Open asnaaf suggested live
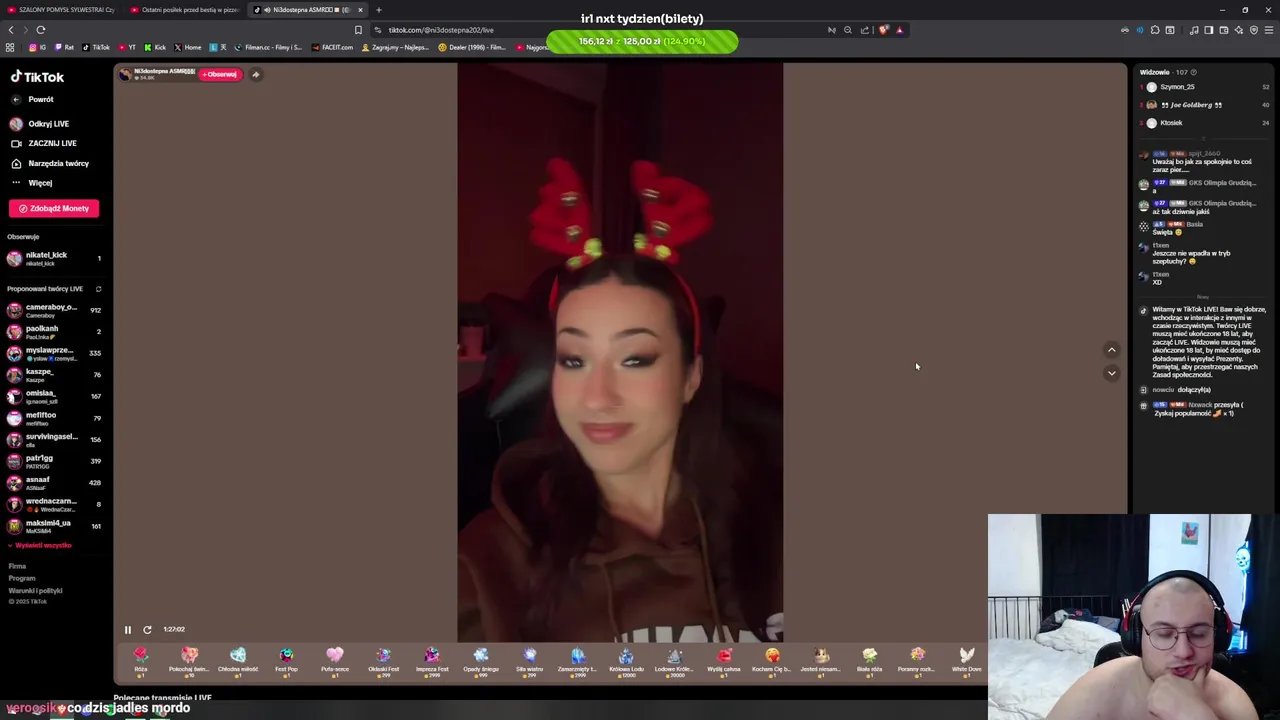This screenshot has width=1280, height=720. point(54,483)
